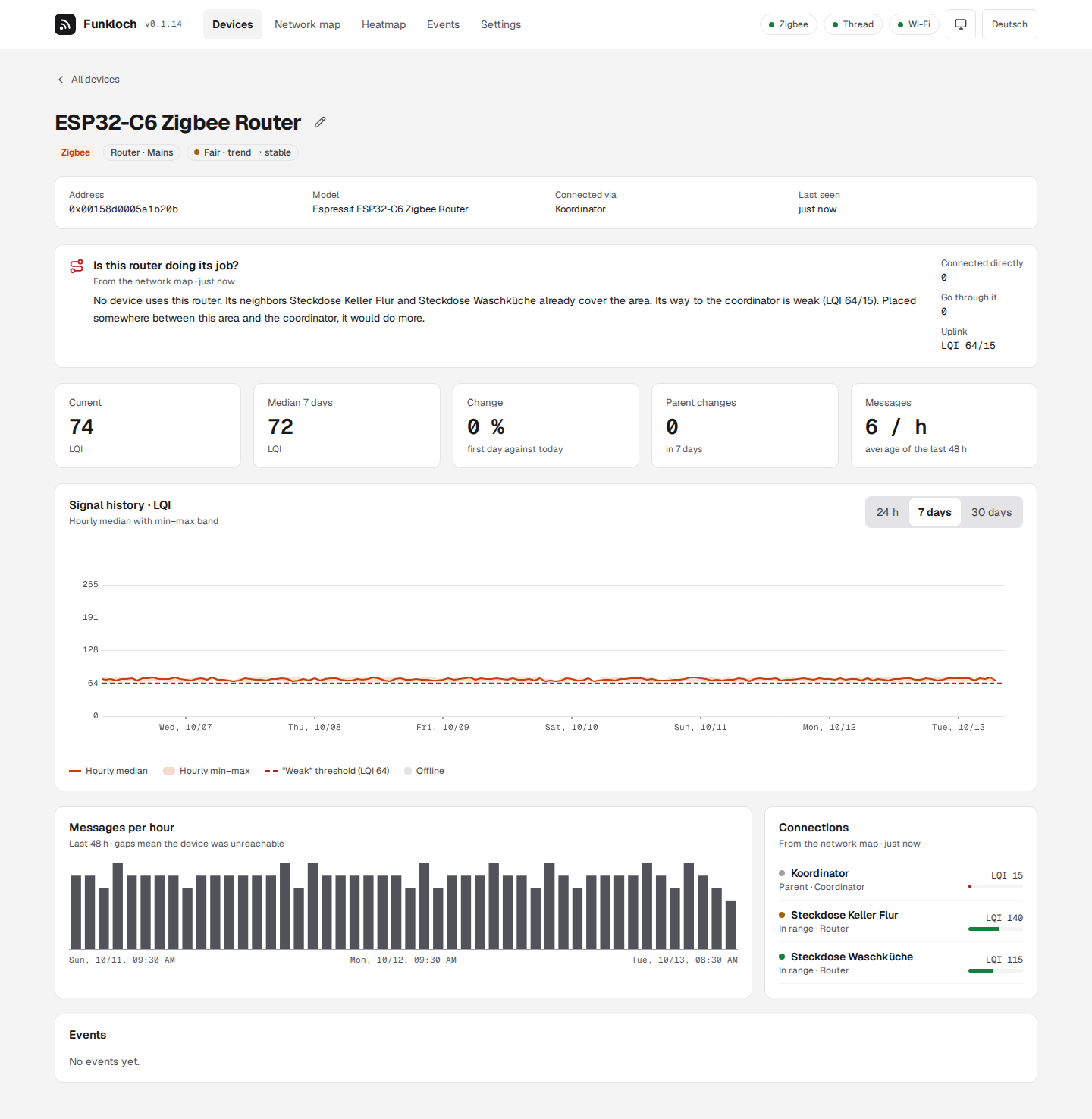Toggle Hourly median legend entry
The width and height of the screenshot is (1092, 1119).
tap(108, 771)
